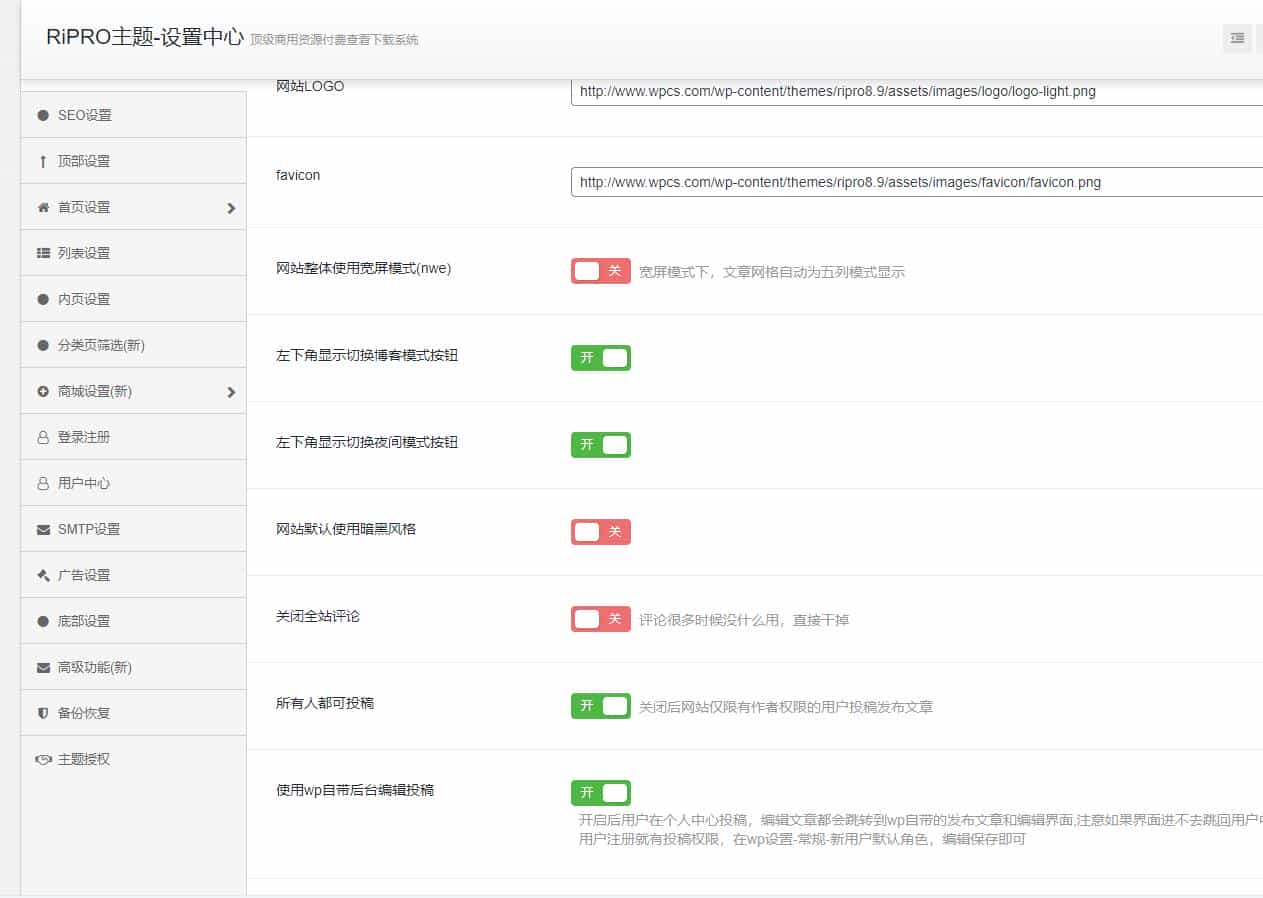Turn off 左下角显示切换博客模式按钮 switch
1263x898 pixels.
pos(601,358)
